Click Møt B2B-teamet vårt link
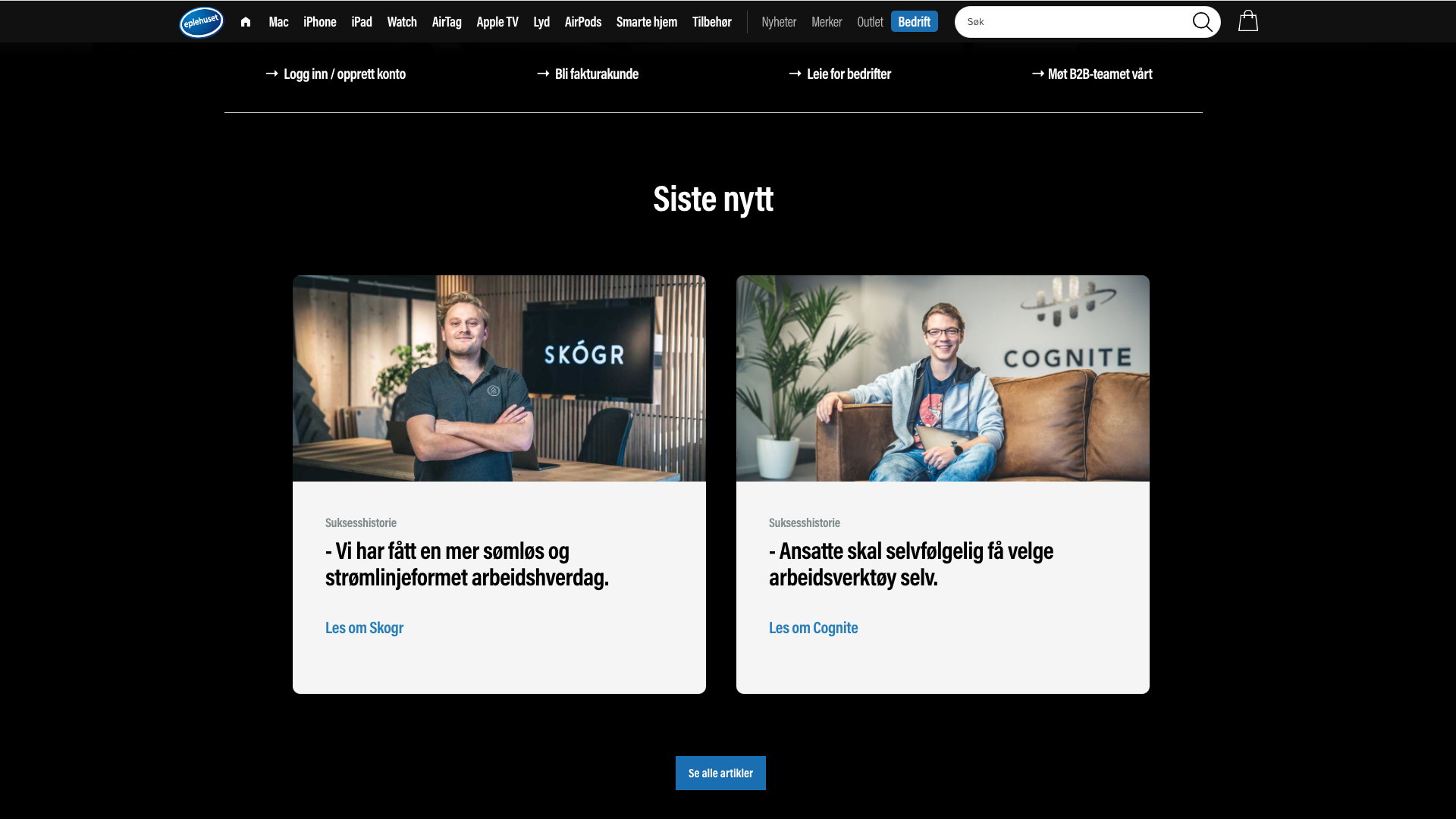The width and height of the screenshot is (1456, 819). click(1092, 74)
